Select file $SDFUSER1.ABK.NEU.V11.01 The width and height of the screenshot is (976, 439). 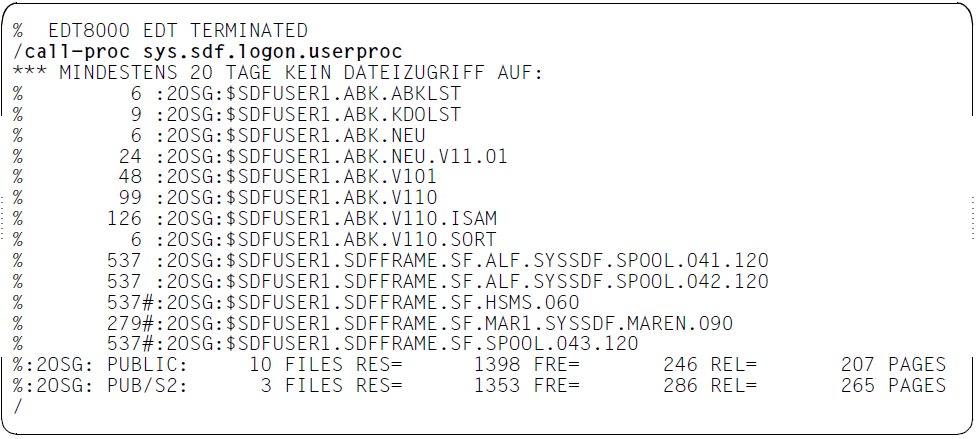tap(260, 156)
